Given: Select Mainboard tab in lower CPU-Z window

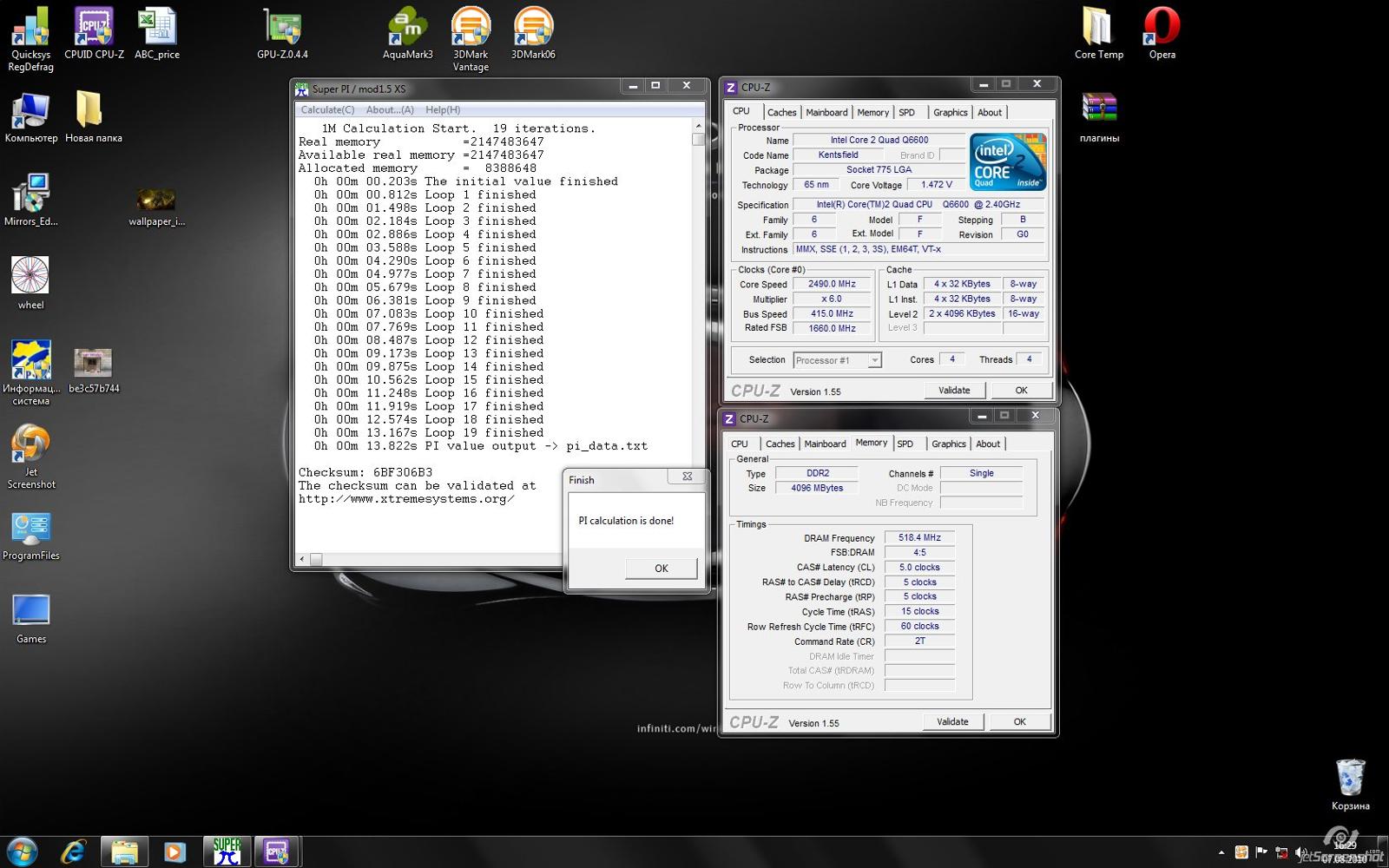Looking at the screenshot, I should pyautogui.click(x=825, y=444).
